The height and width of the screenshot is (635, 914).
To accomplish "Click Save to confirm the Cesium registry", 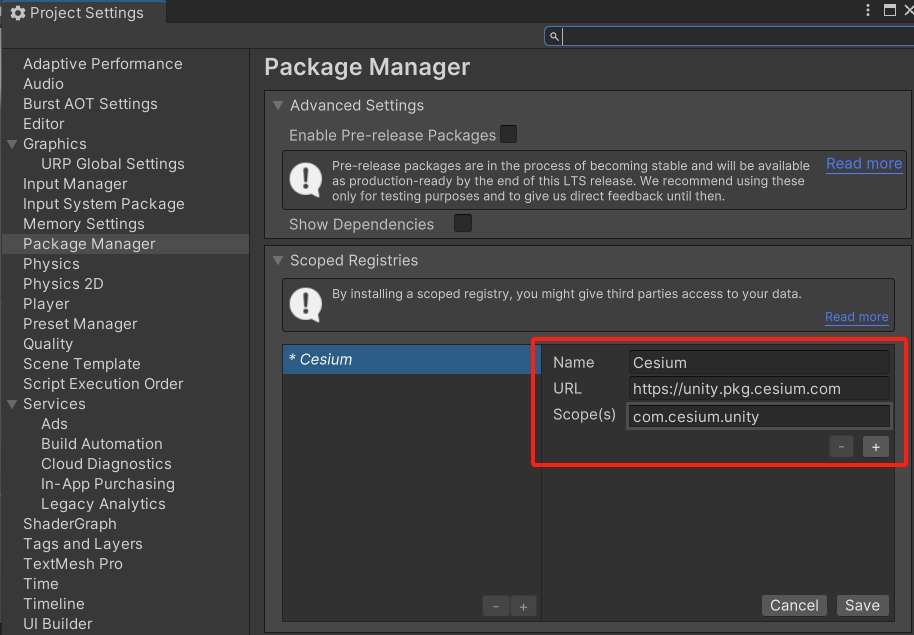I will [x=862, y=605].
